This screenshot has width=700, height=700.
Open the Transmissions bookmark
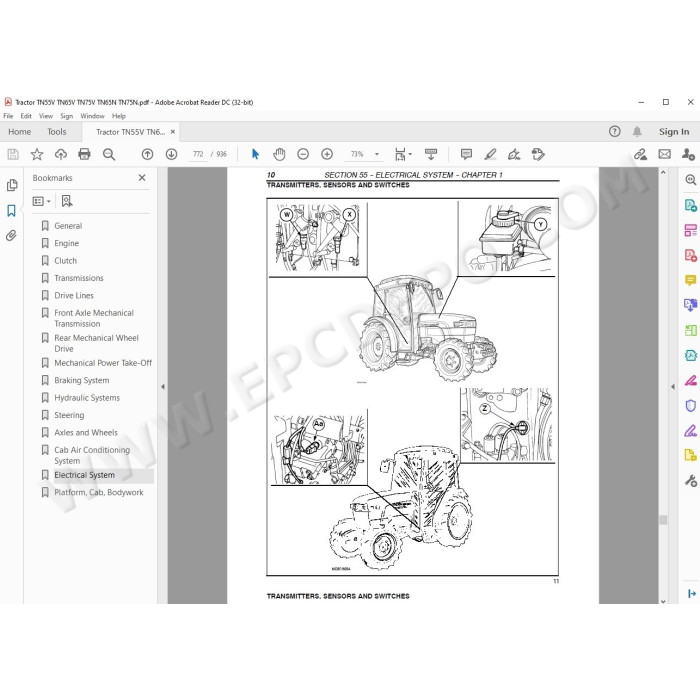[79, 278]
